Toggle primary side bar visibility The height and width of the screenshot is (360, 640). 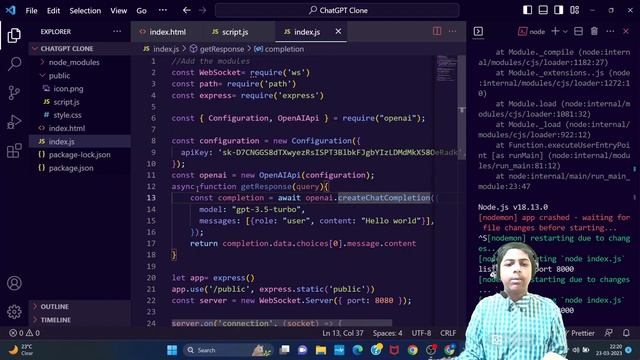pos(527,10)
